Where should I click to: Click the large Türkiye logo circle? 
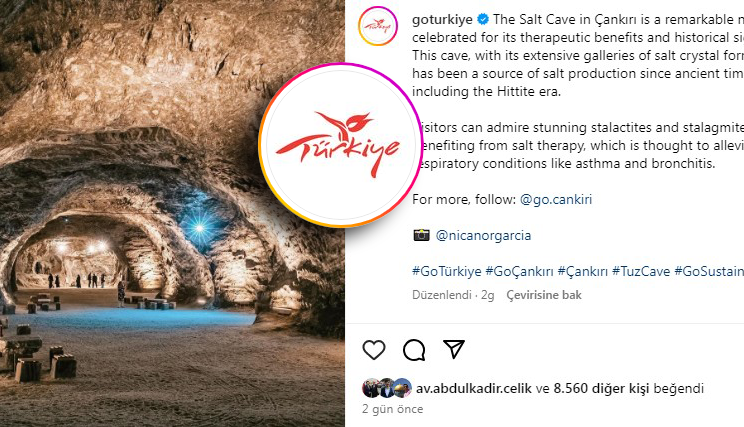click(x=340, y=146)
